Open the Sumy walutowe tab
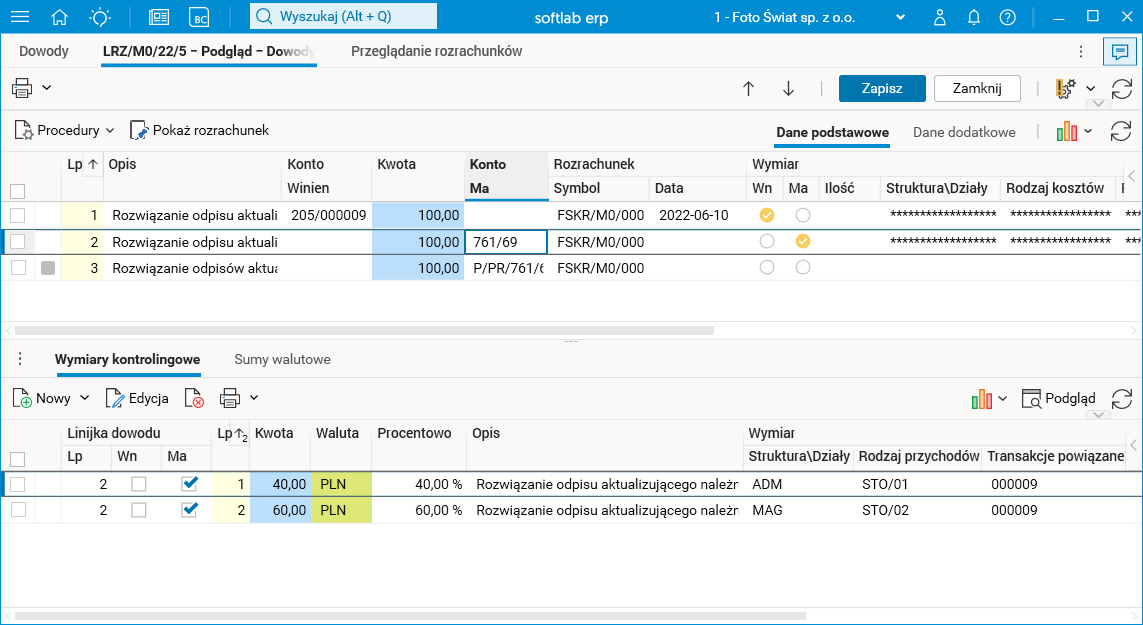 coord(282,359)
